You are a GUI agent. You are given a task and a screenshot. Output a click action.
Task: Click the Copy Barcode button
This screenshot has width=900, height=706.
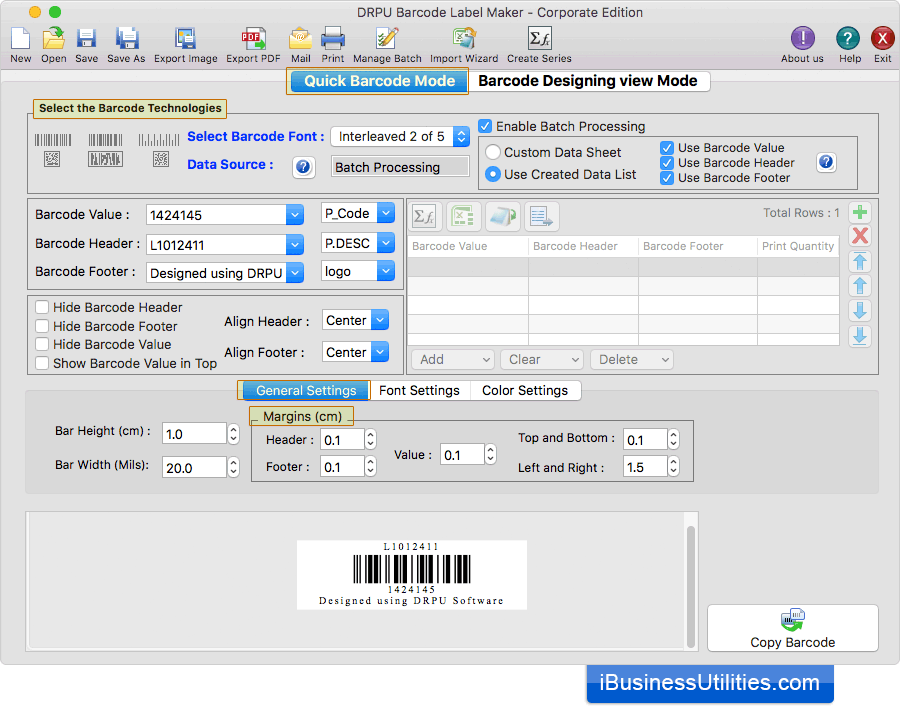(793, 628)
